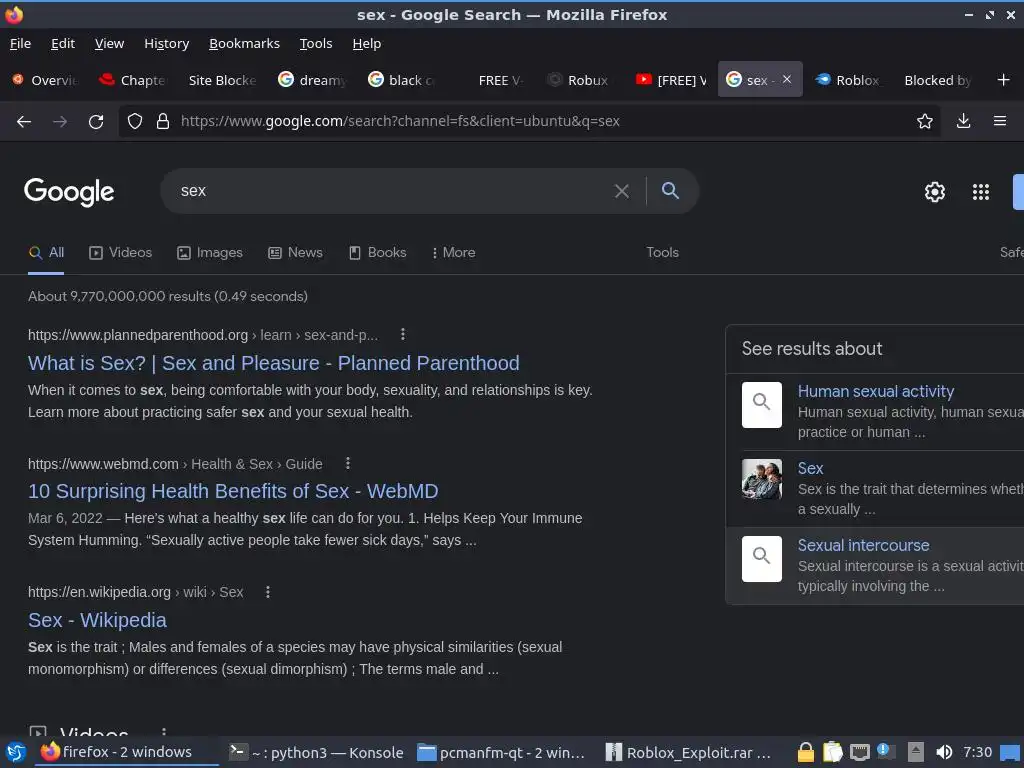Screen dimensions: 1024x768
Task: Switch to the 'black' Google tab
Action: 402,80
